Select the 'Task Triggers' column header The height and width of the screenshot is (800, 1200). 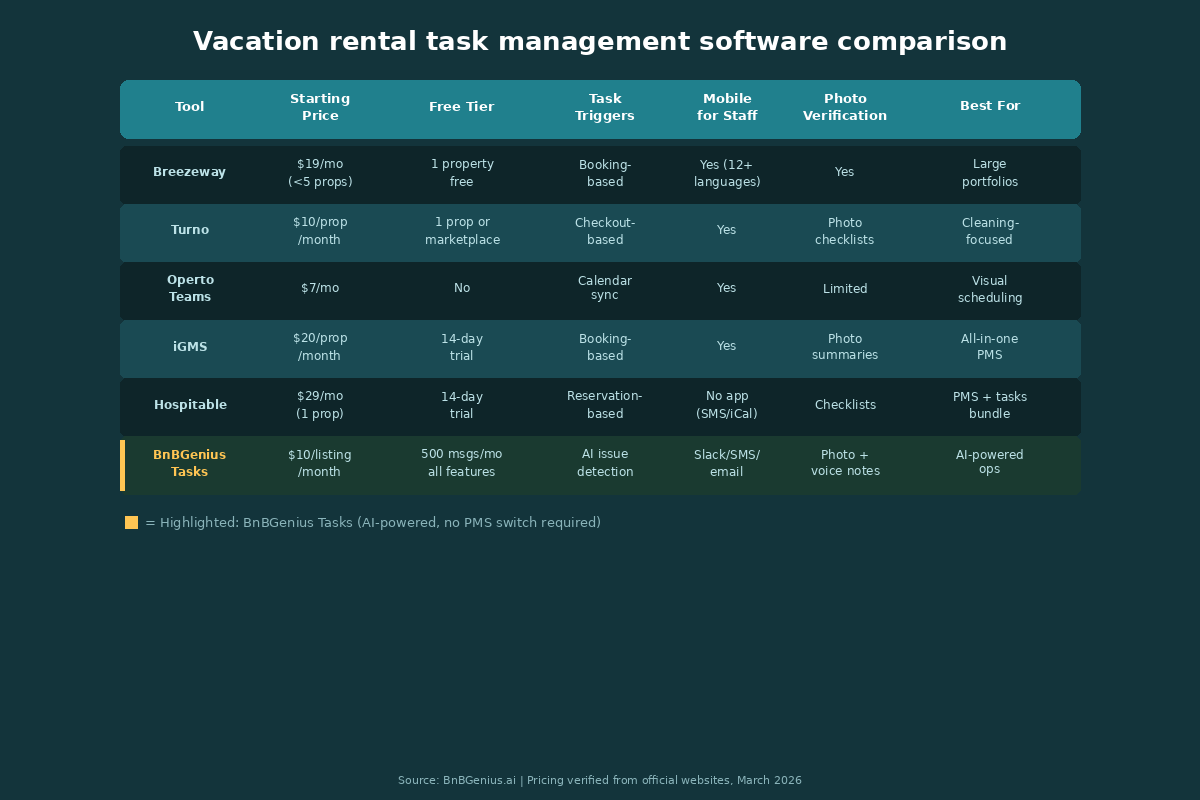pos(605,107)
